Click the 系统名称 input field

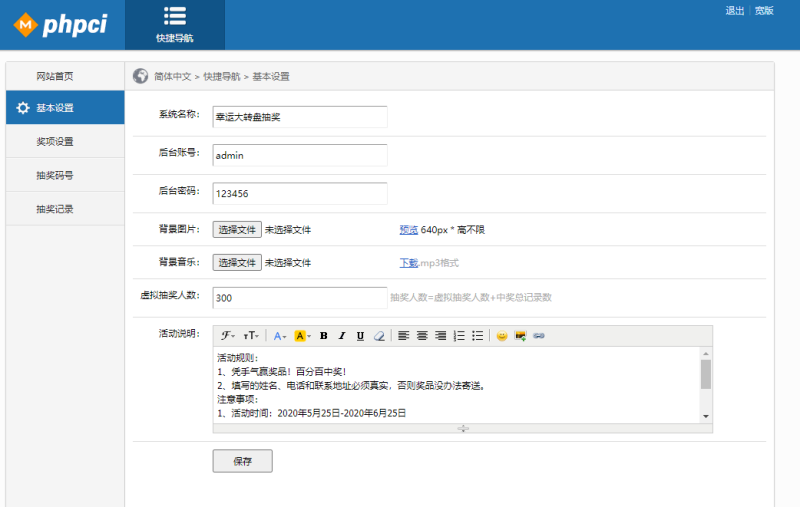tap(300, 117)
